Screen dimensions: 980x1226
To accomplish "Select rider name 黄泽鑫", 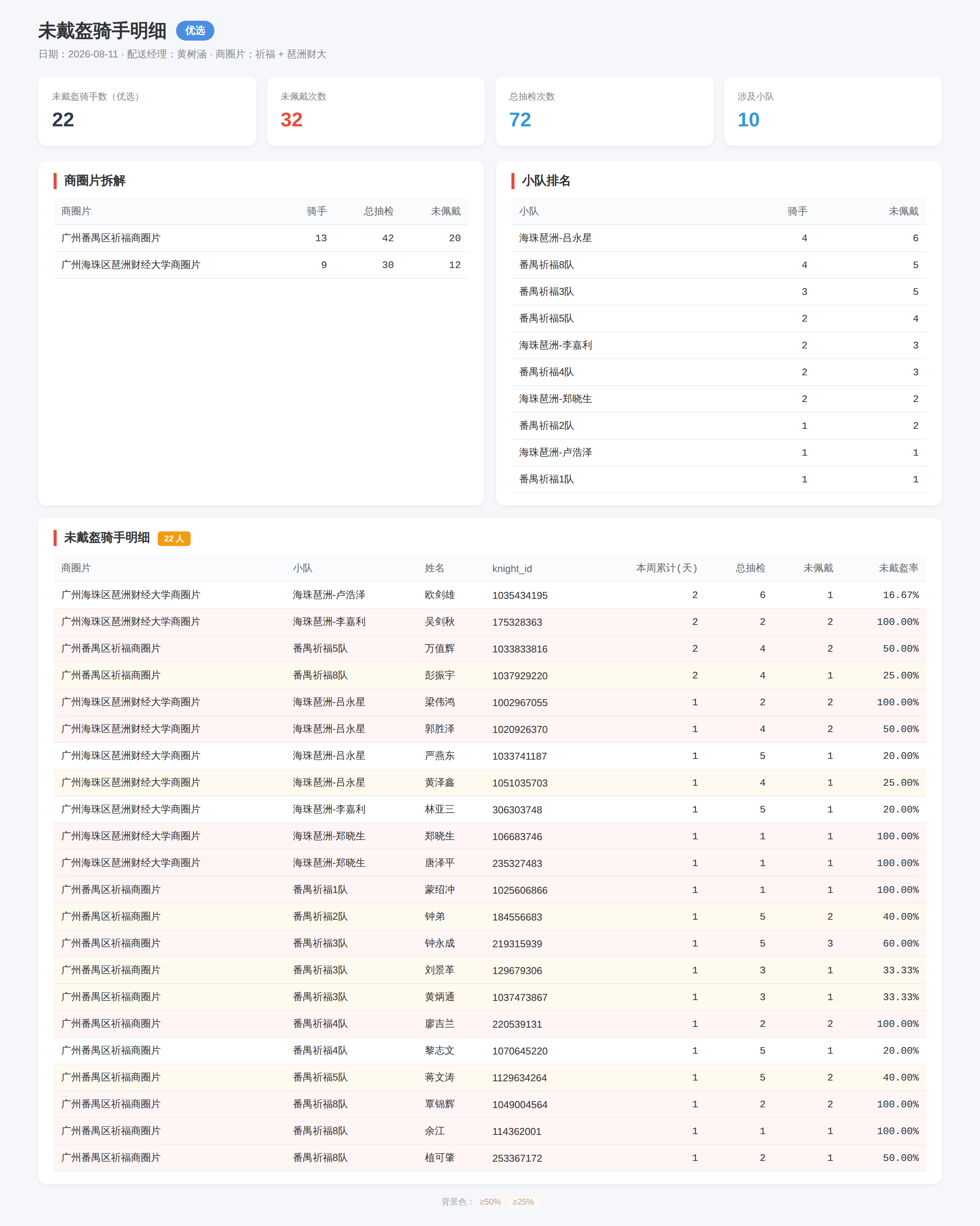I will coord(439,783).
